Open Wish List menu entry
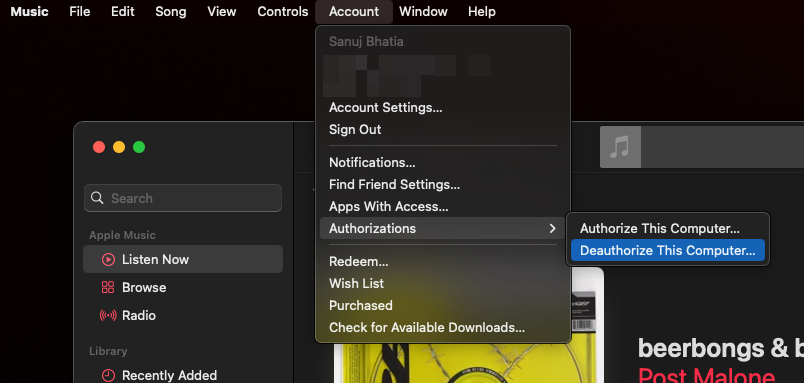 (x=443, y=284)
